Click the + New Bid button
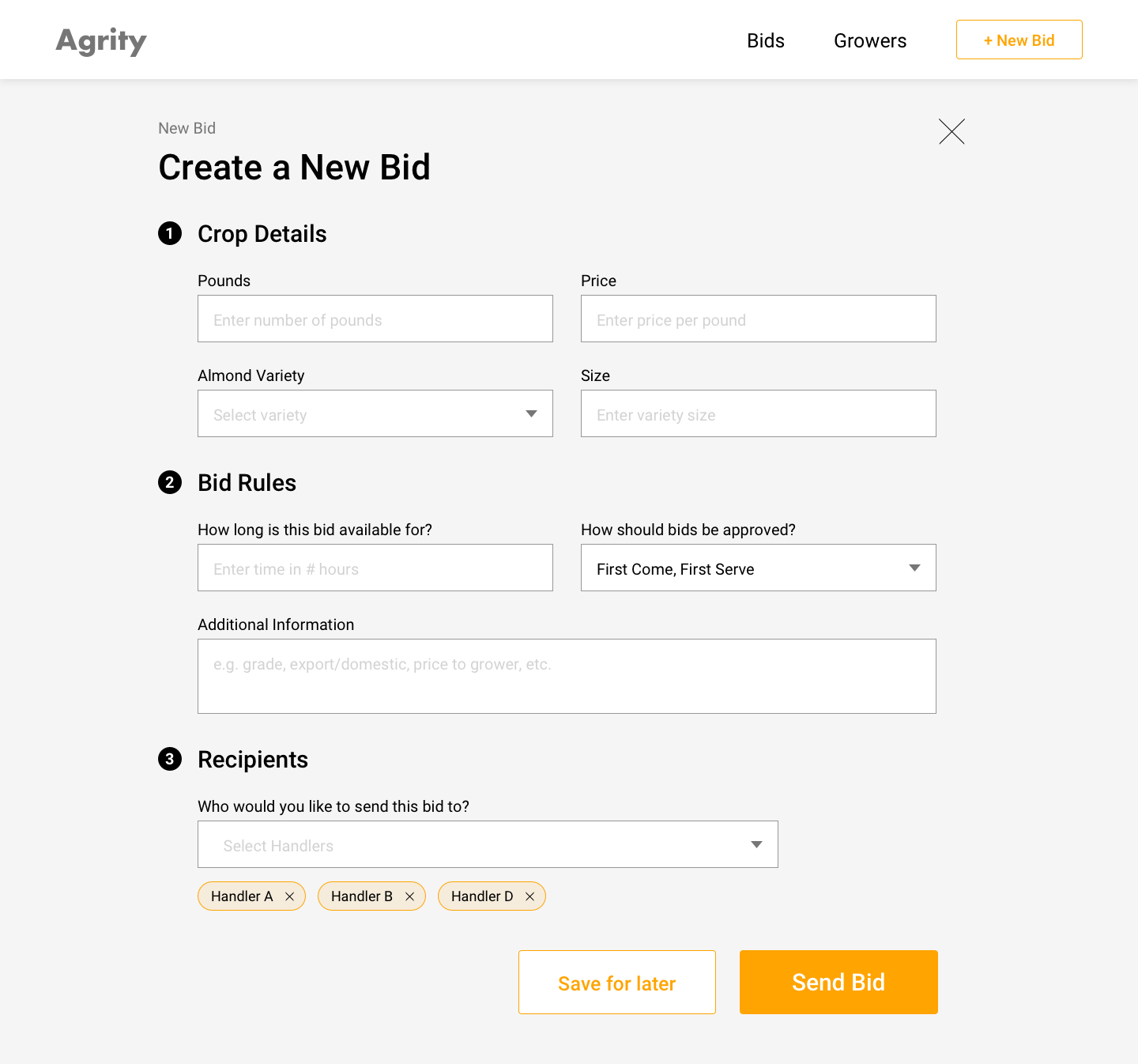This screenshot has height=1064, width=1138. point(1019,40)
